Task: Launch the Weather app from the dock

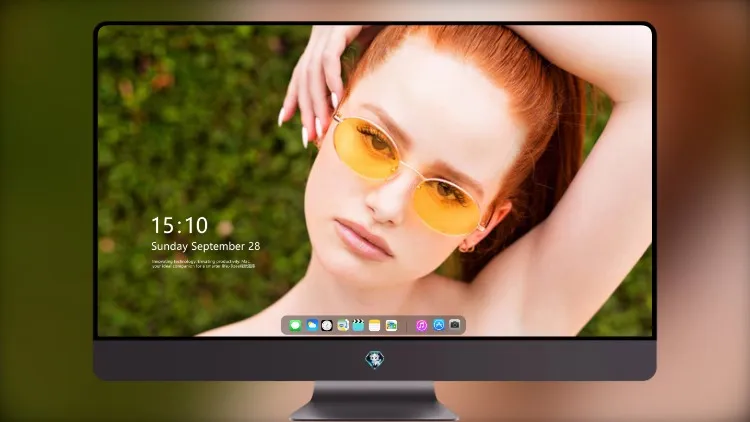Action: [312, 325]
